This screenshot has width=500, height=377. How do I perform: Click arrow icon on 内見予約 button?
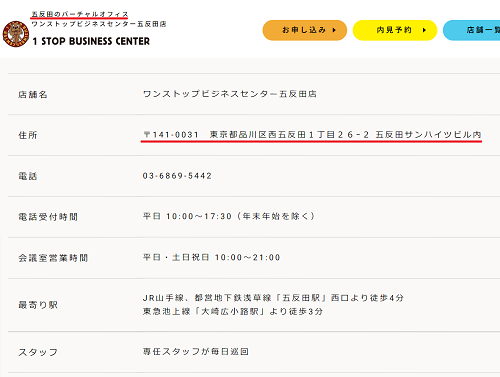coord(424,30)
